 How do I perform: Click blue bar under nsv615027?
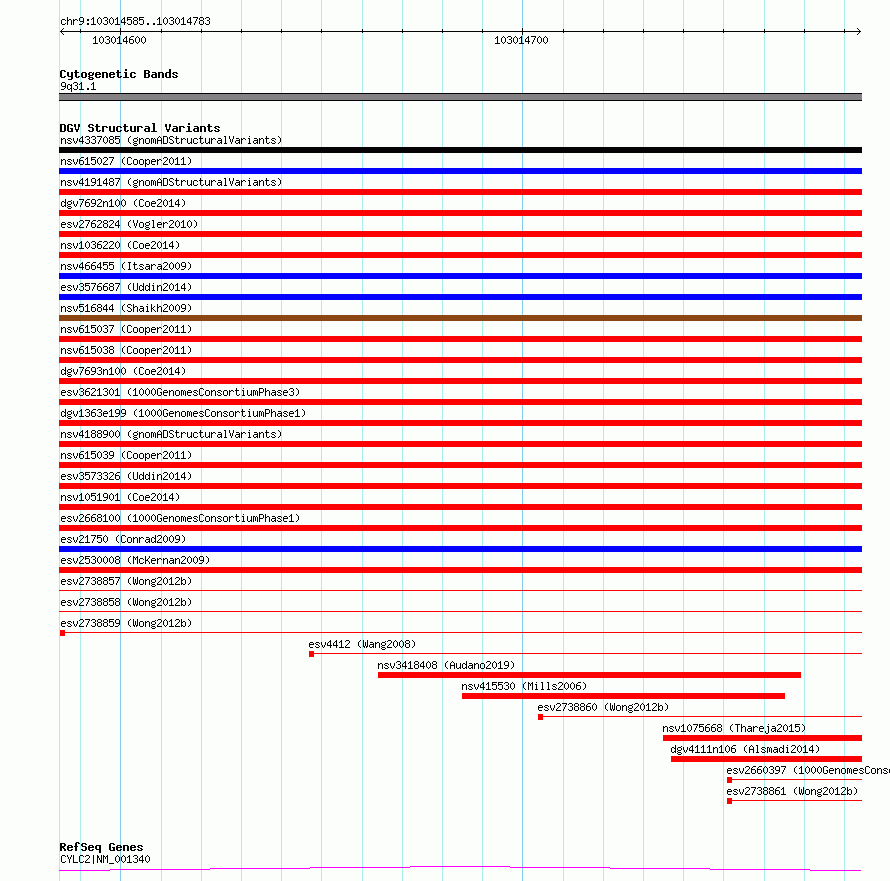point(460,171)
